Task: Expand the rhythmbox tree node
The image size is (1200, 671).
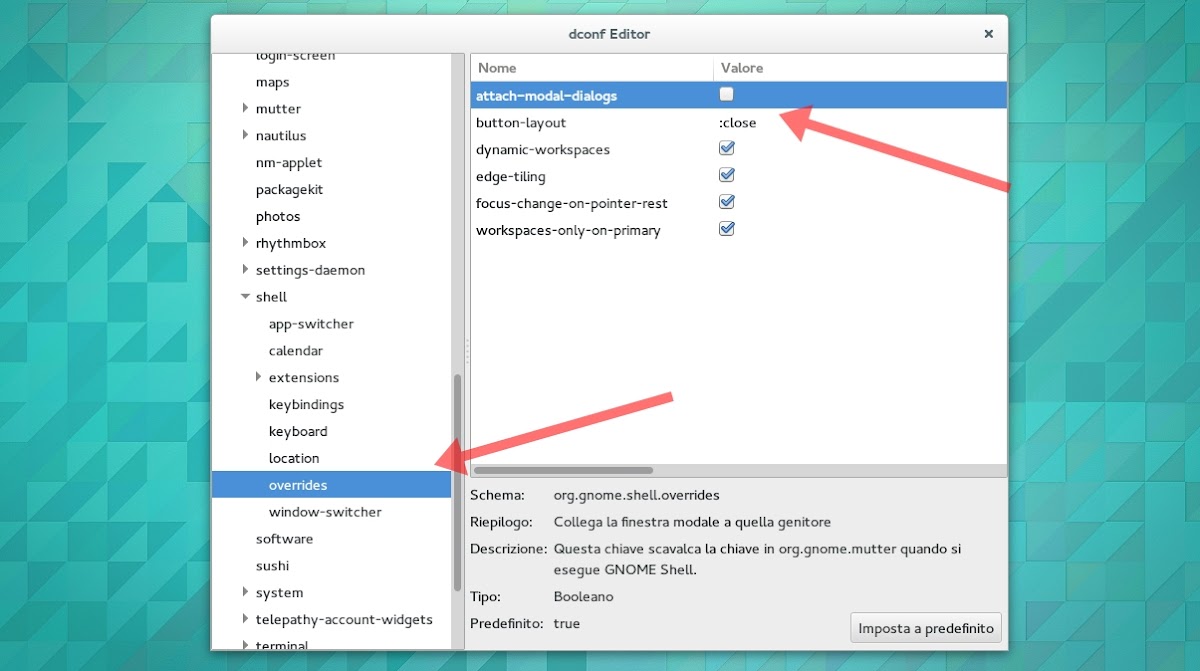Action: 246,243
